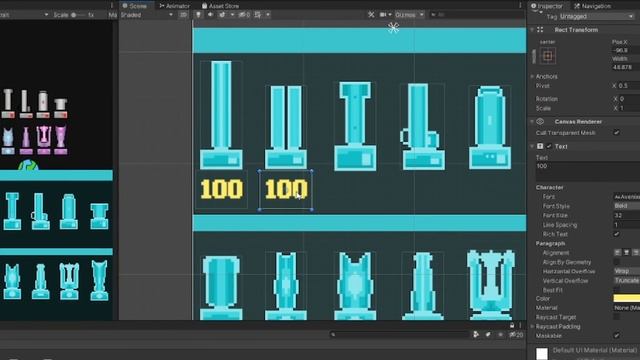Open the yellow text Color swatch
The image size is (640, 360).
click(627, 298)
